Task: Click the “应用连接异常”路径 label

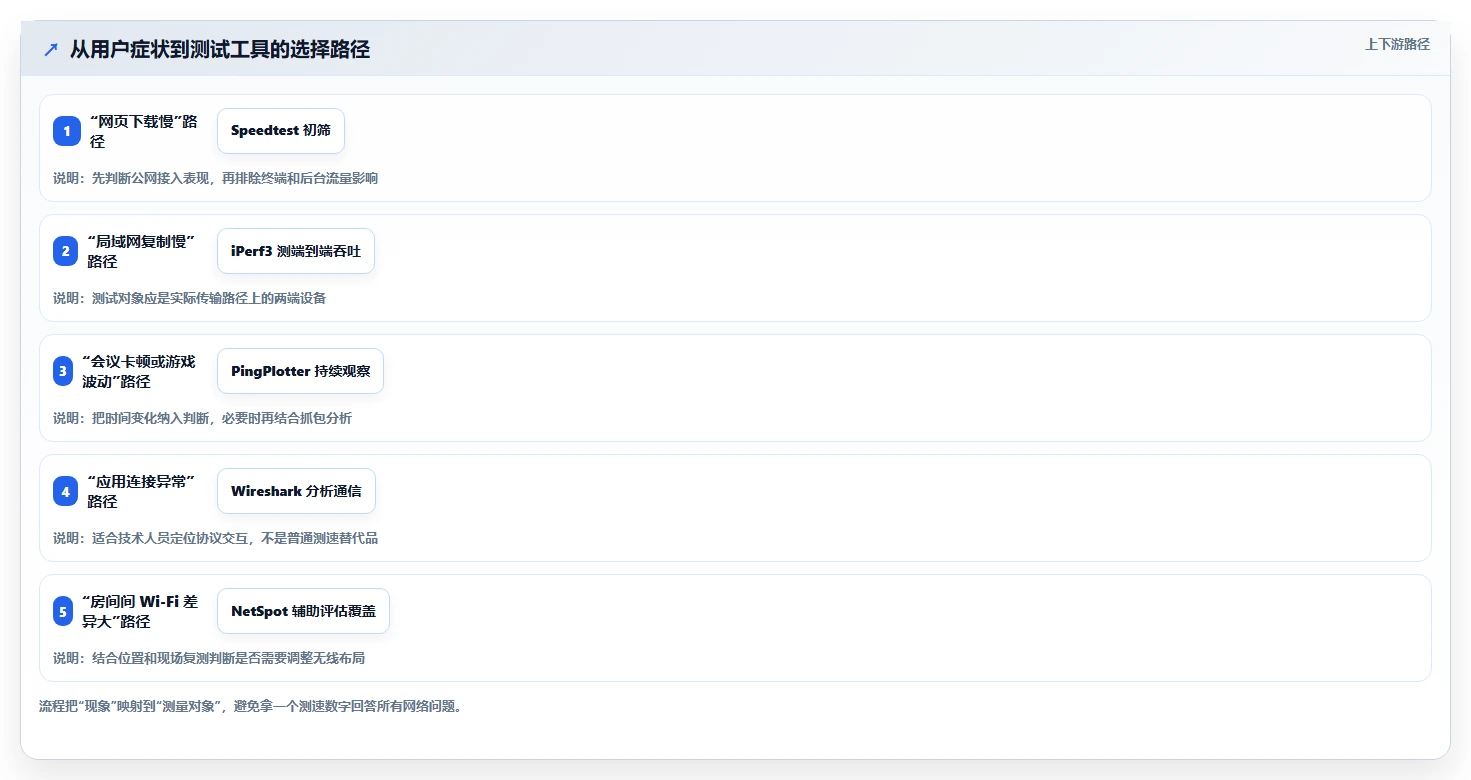Action: [140, 491]
